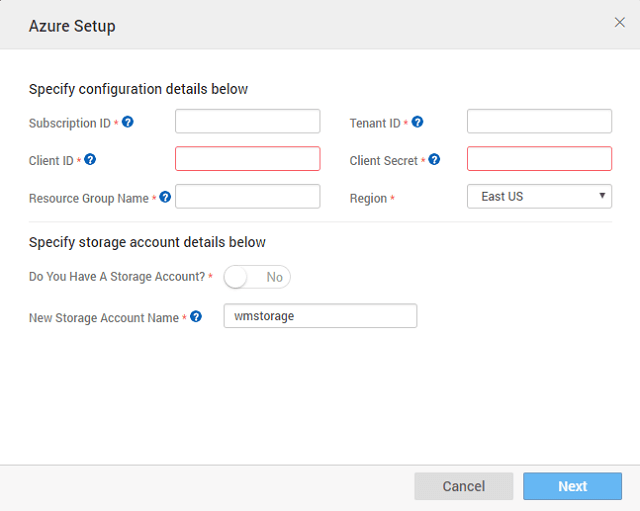
Task: Click the Subscription ID text field
Action: click(247, 122)
